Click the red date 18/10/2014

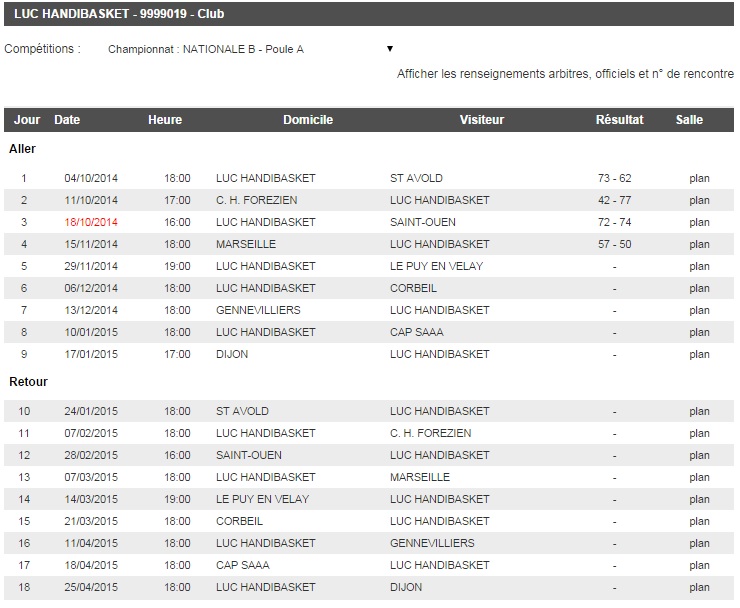coord(91,222)
